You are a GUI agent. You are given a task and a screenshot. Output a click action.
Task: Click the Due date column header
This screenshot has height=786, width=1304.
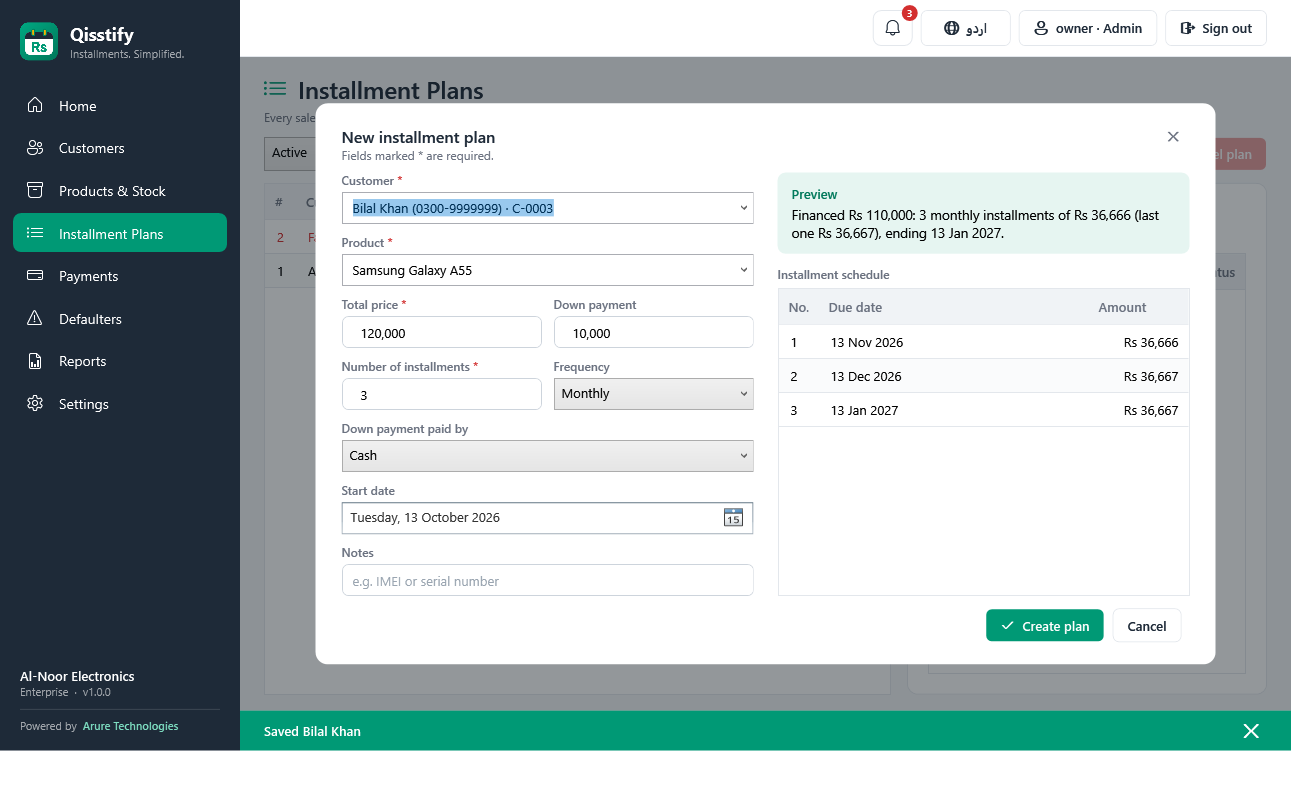click(855, 307)
